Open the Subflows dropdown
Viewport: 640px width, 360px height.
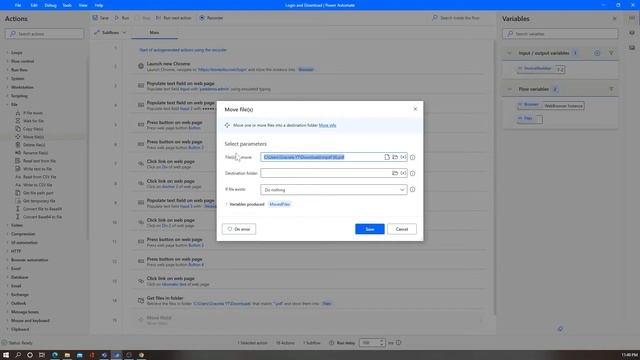click(x=110, y=32)
